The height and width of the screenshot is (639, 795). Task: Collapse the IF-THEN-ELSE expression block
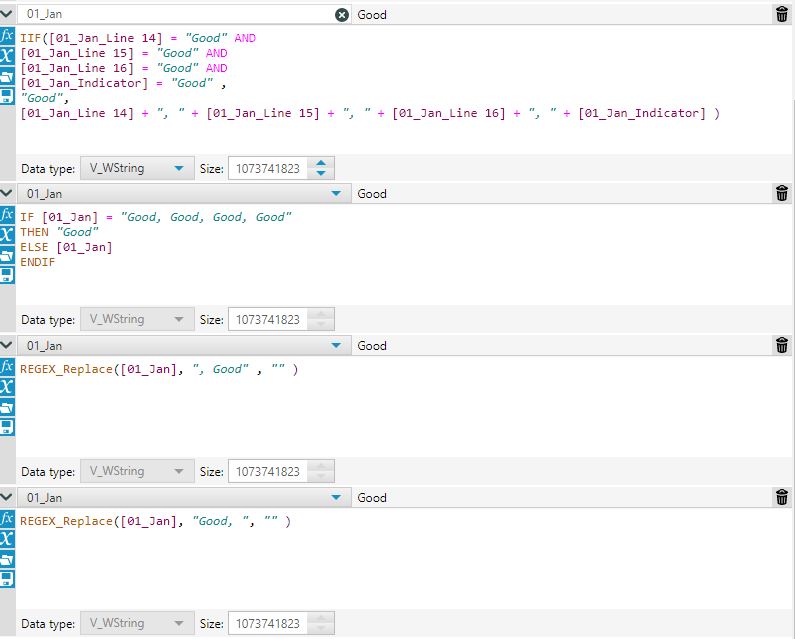pyautogui.click(x=7, y=193)
